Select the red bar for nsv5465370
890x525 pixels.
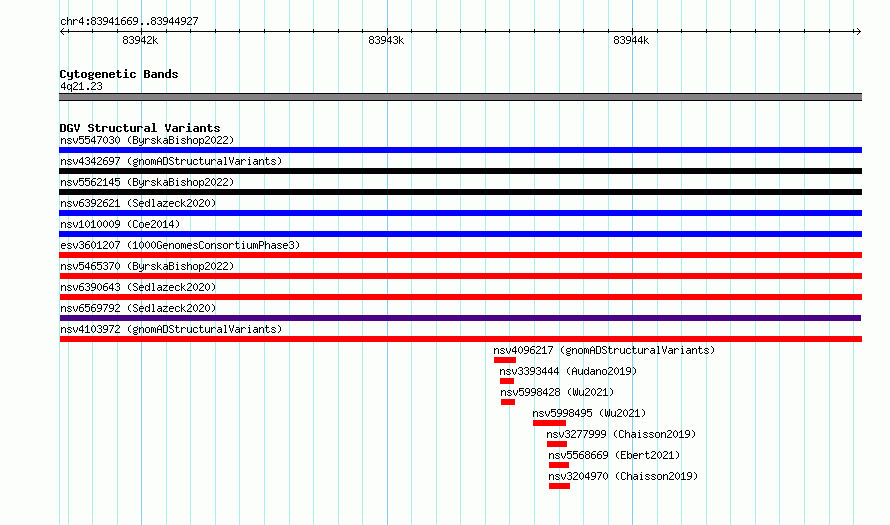pos(460,276)
